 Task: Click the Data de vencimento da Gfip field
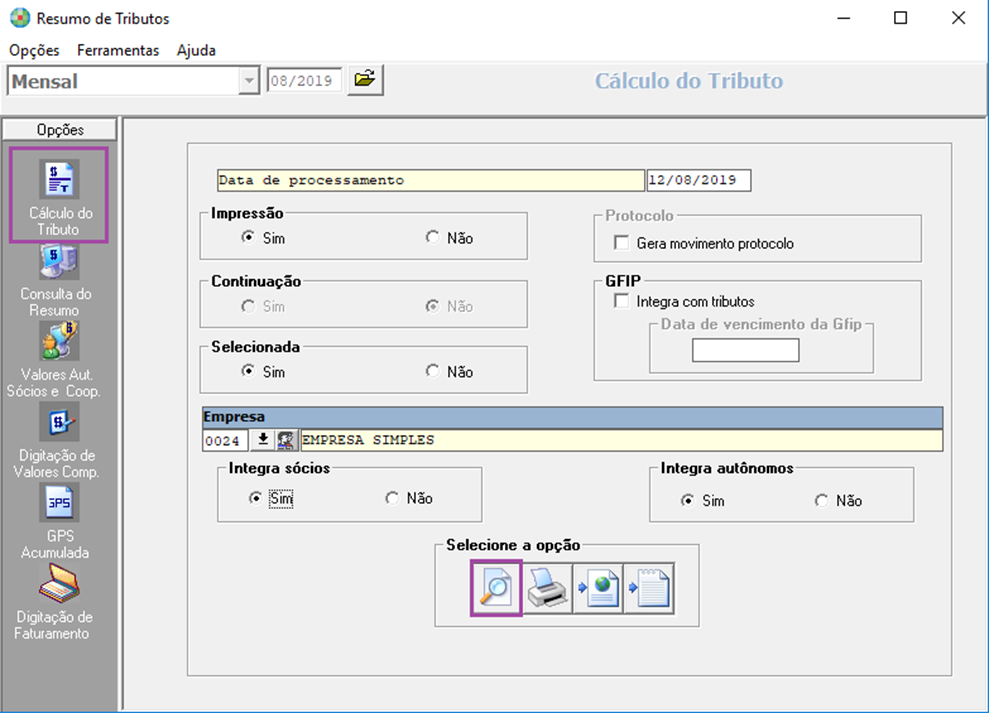pos(746,350)
